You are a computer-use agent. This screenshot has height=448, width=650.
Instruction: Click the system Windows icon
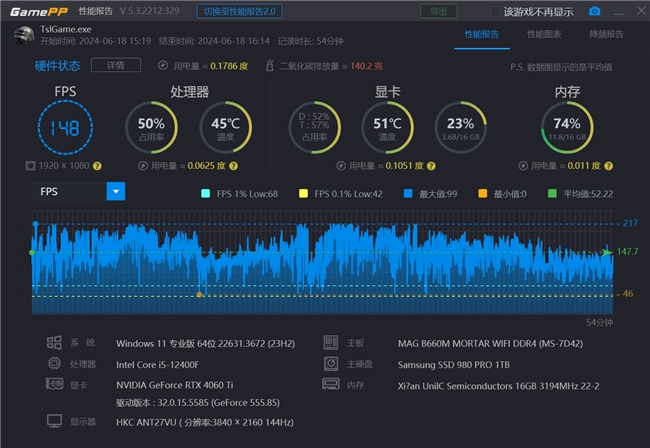[54, 343]
